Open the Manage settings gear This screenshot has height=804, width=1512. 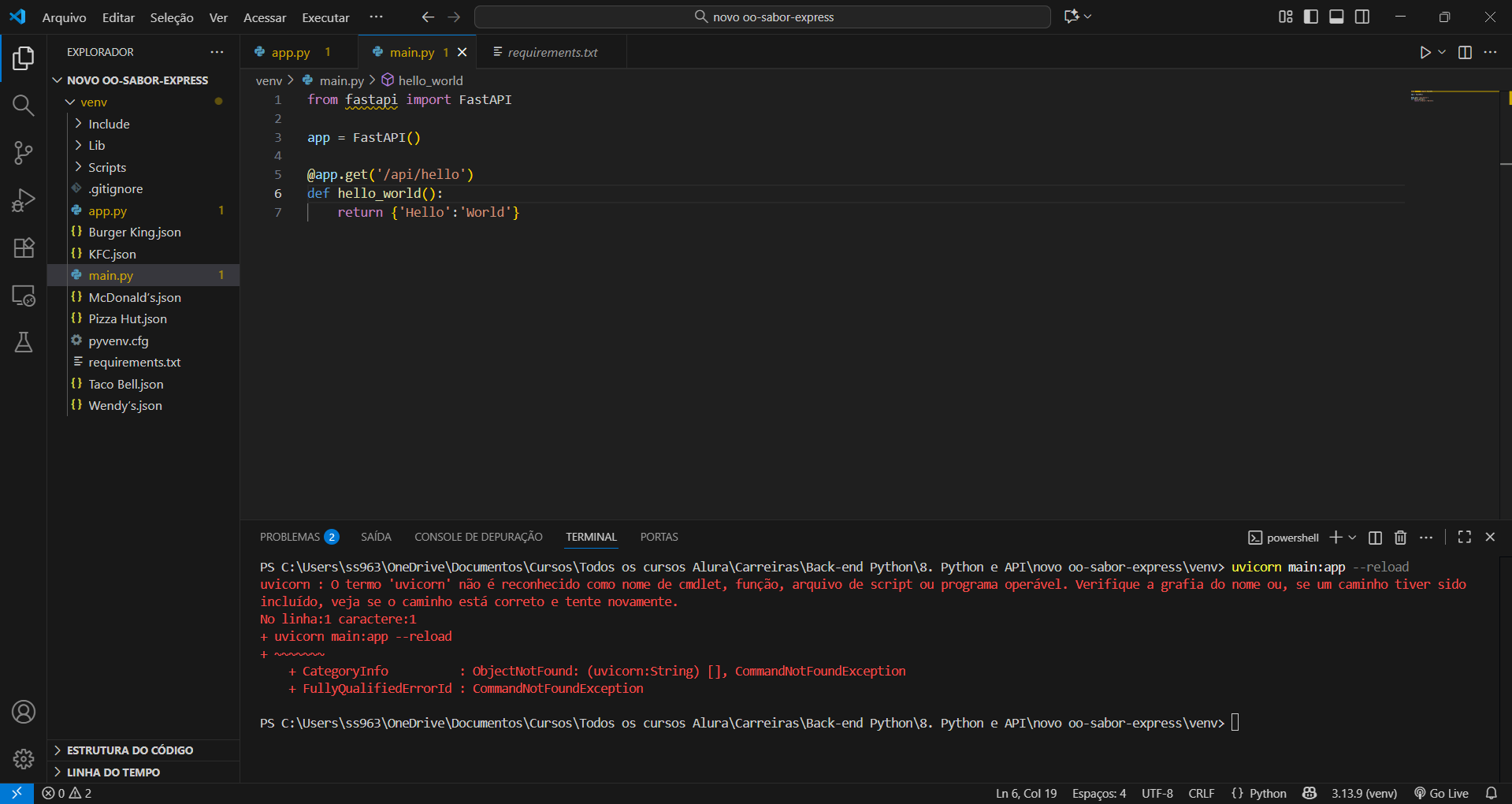(23, 758)
